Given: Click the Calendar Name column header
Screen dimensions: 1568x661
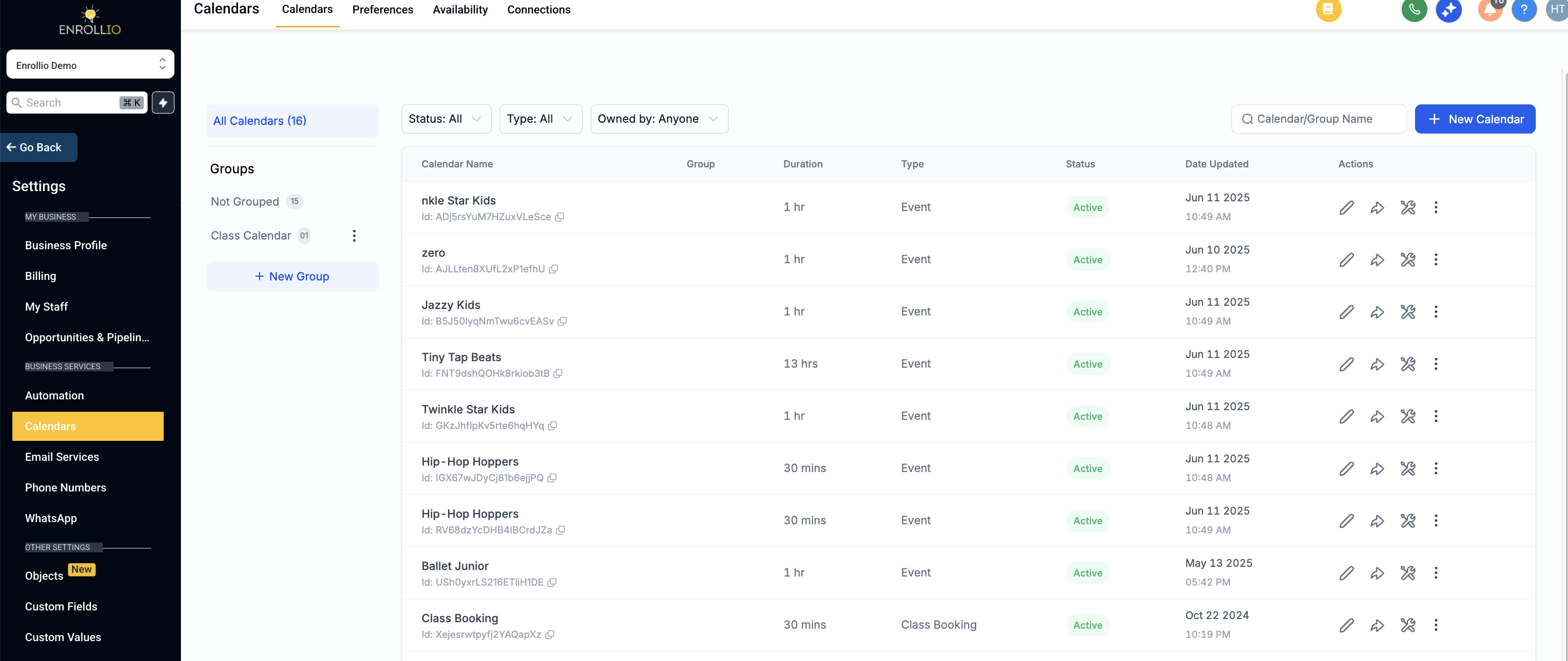Looking at the screenshot, I should click(457, 164).
